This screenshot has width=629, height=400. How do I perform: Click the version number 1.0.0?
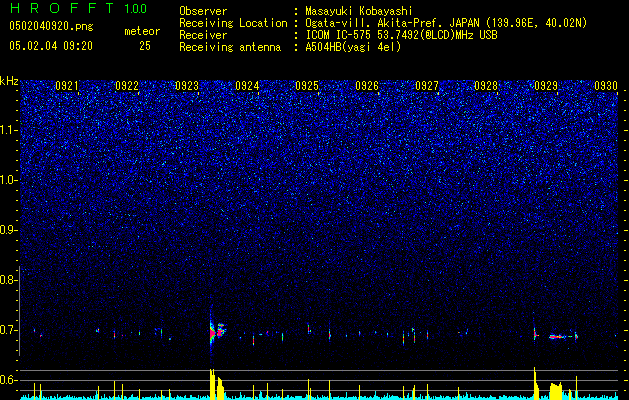pyautogui.click(x=135, y=8)
